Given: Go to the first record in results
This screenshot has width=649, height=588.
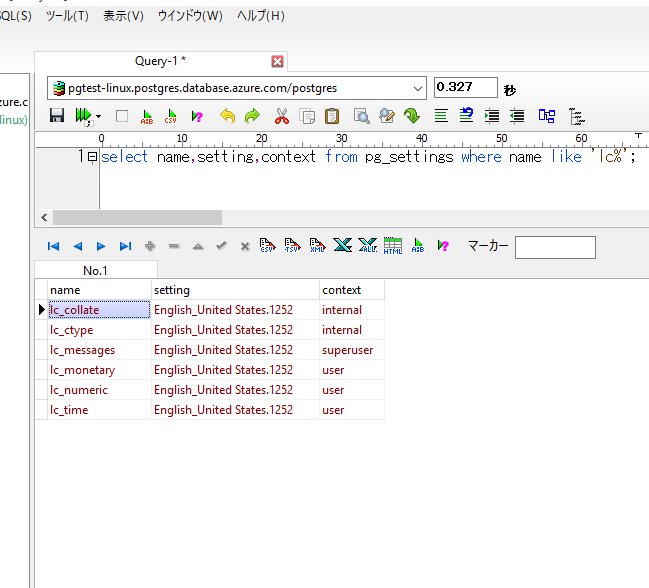Looking at the screenshot, I should tap(53, 246).
